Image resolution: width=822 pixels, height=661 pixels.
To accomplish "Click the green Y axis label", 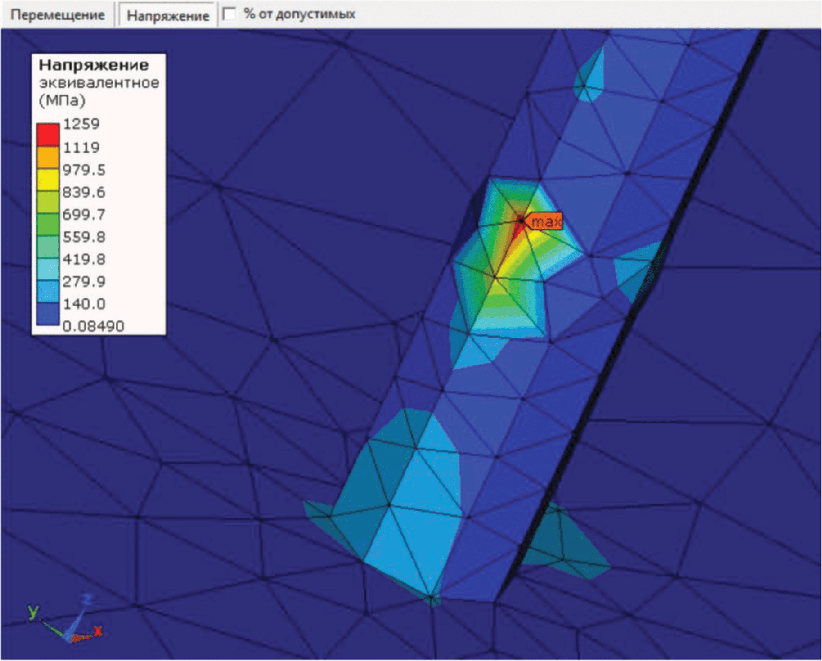I will pyautogui.click(x=33, y=611).
